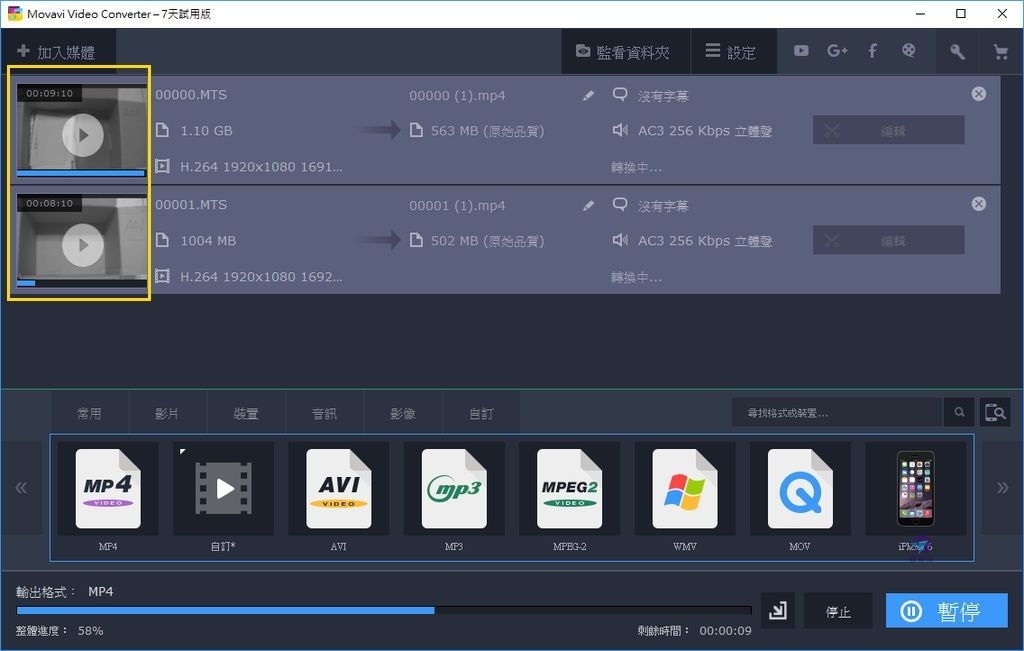The width and height of the screenshot is (1024, 651).
Task: Click the Google+ icon in top toolbar
Action: (x=837, y=51)
